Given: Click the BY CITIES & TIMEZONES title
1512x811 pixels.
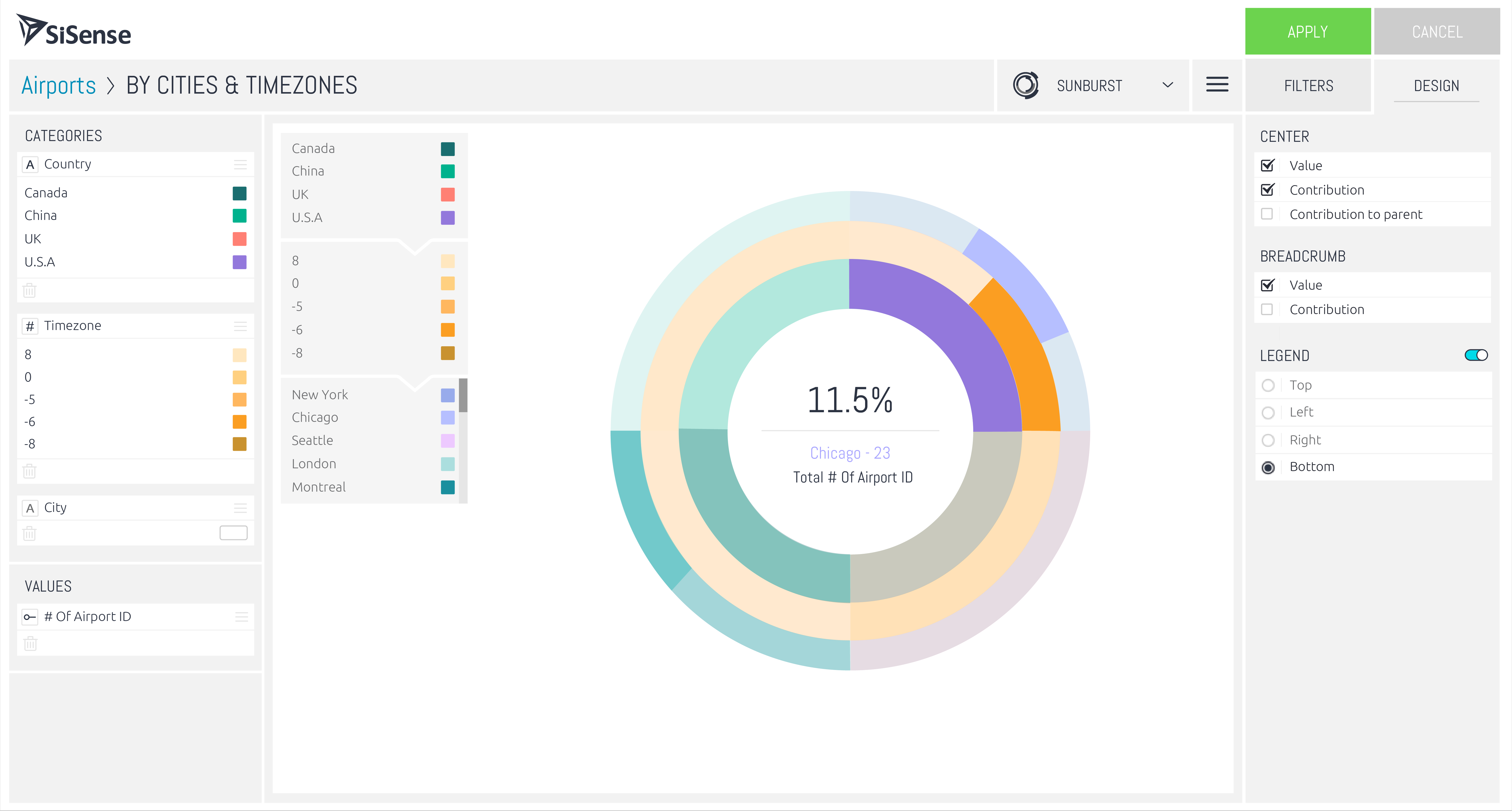Looking at the screenshot, I should 241,86.
